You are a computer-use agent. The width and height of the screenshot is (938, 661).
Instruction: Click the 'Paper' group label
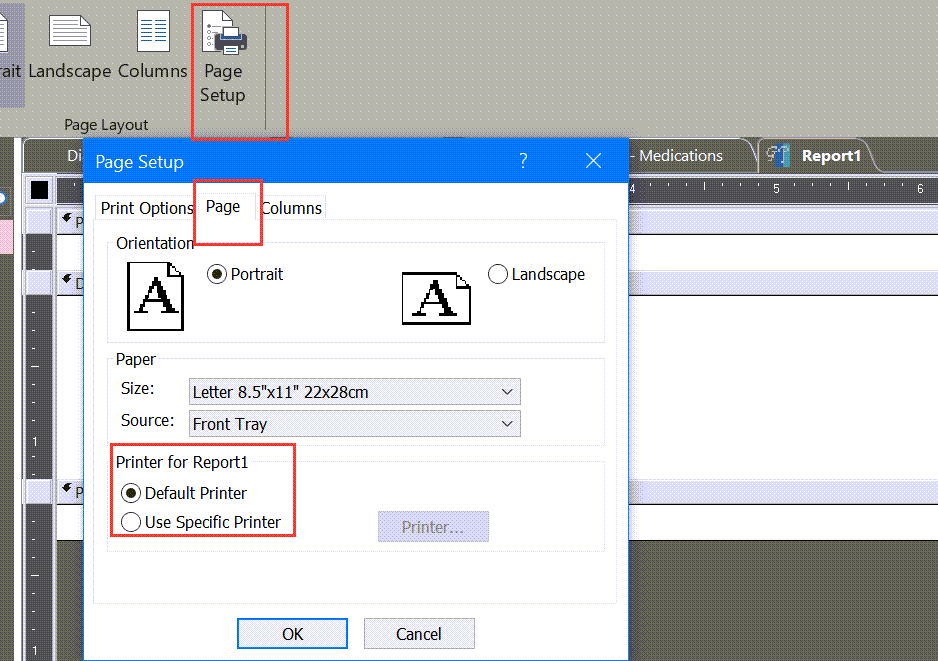click(x=136, y=360)
